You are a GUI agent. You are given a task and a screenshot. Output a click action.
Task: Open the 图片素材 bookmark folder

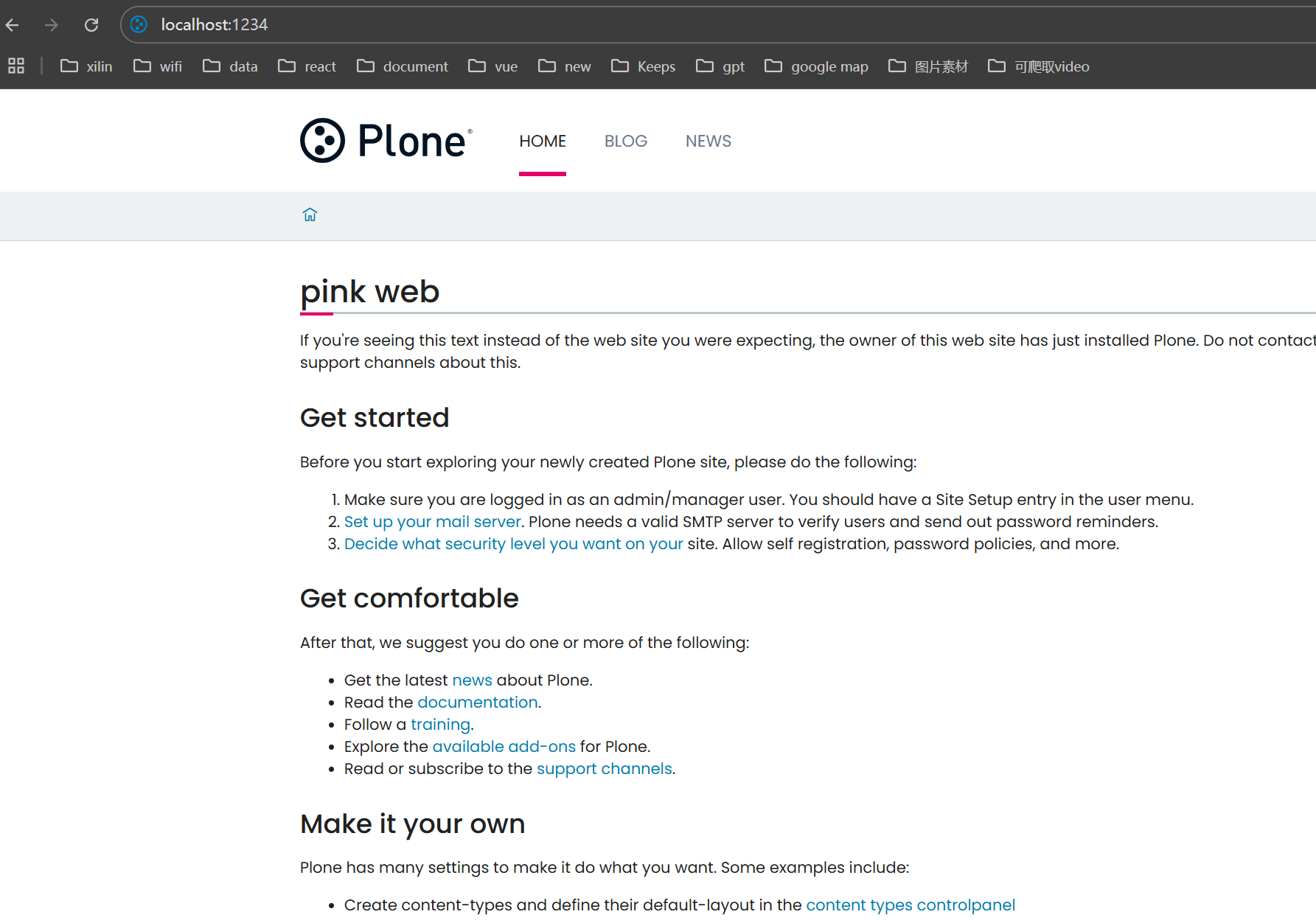928,66
